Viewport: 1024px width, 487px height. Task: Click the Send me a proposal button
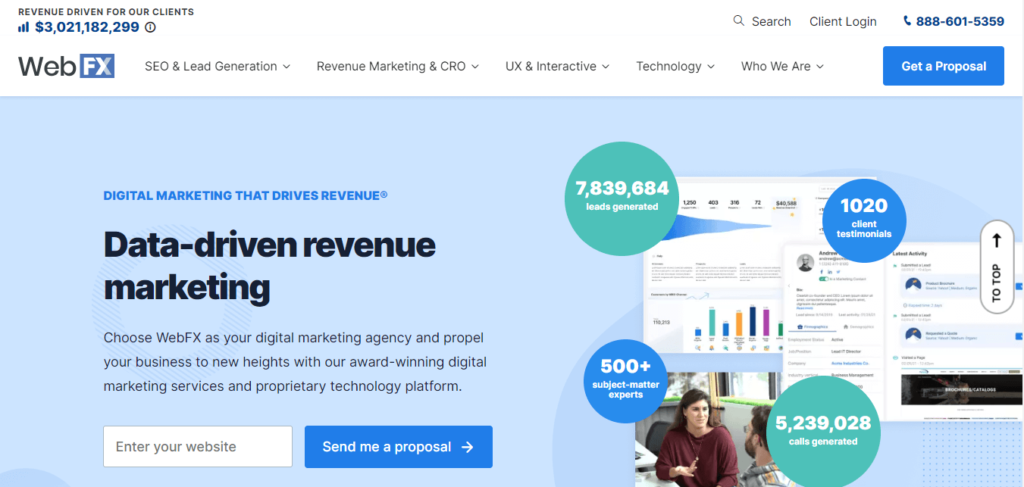click(x=398, y=447)
